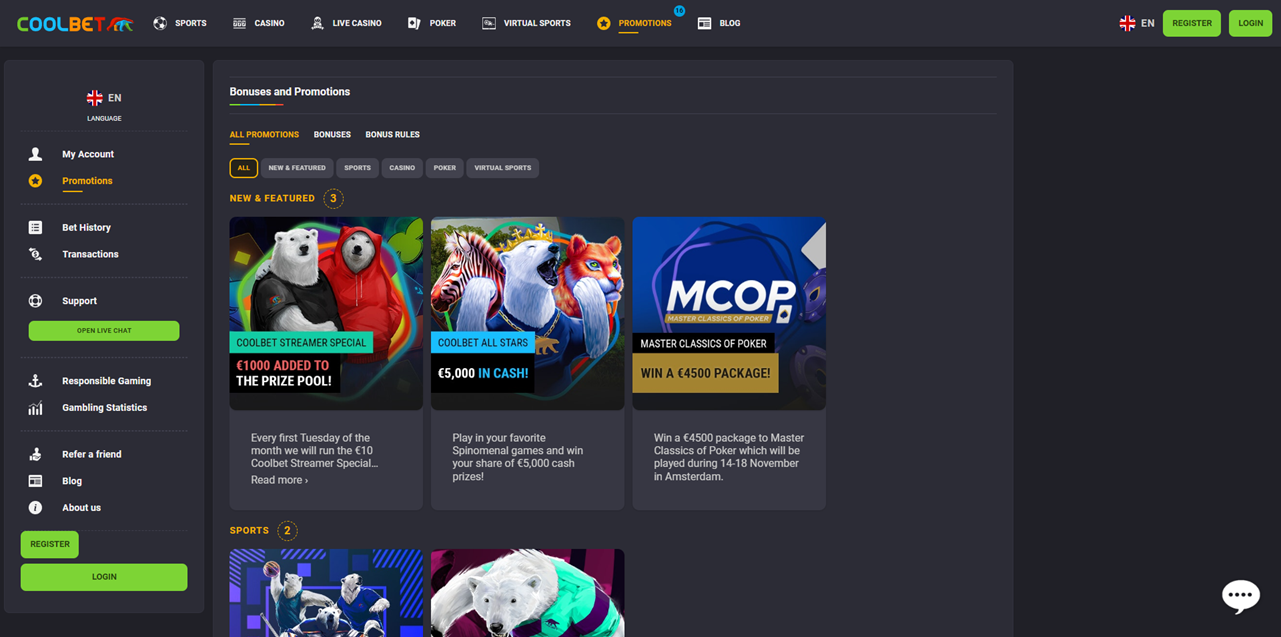Click the Transactions coins icon in sidebar
Image resolution: width=1281 pixels, height=637 pixels.
click(35, 254)
